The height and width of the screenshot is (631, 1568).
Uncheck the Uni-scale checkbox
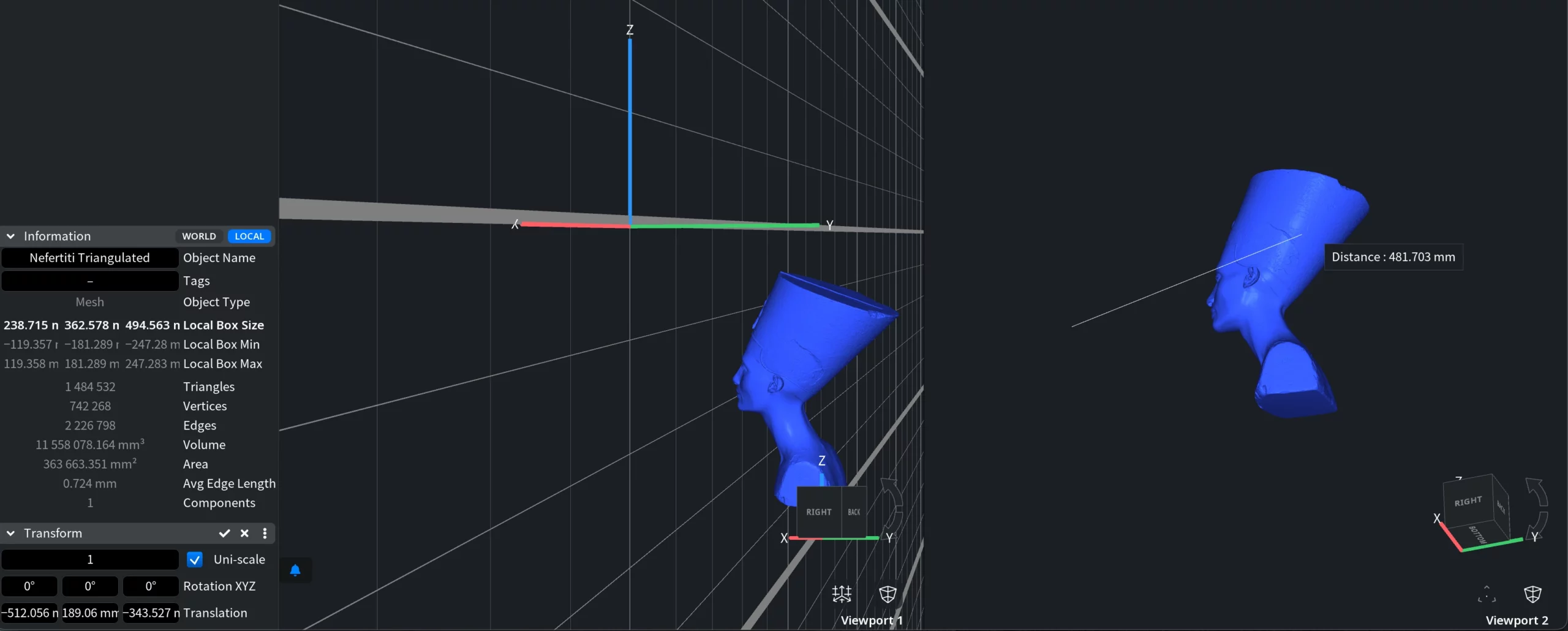195,559
